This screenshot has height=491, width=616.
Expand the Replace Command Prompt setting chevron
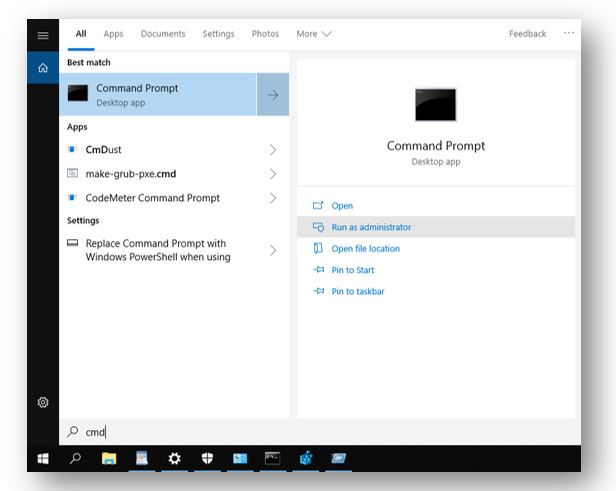[x=273, y=250]
